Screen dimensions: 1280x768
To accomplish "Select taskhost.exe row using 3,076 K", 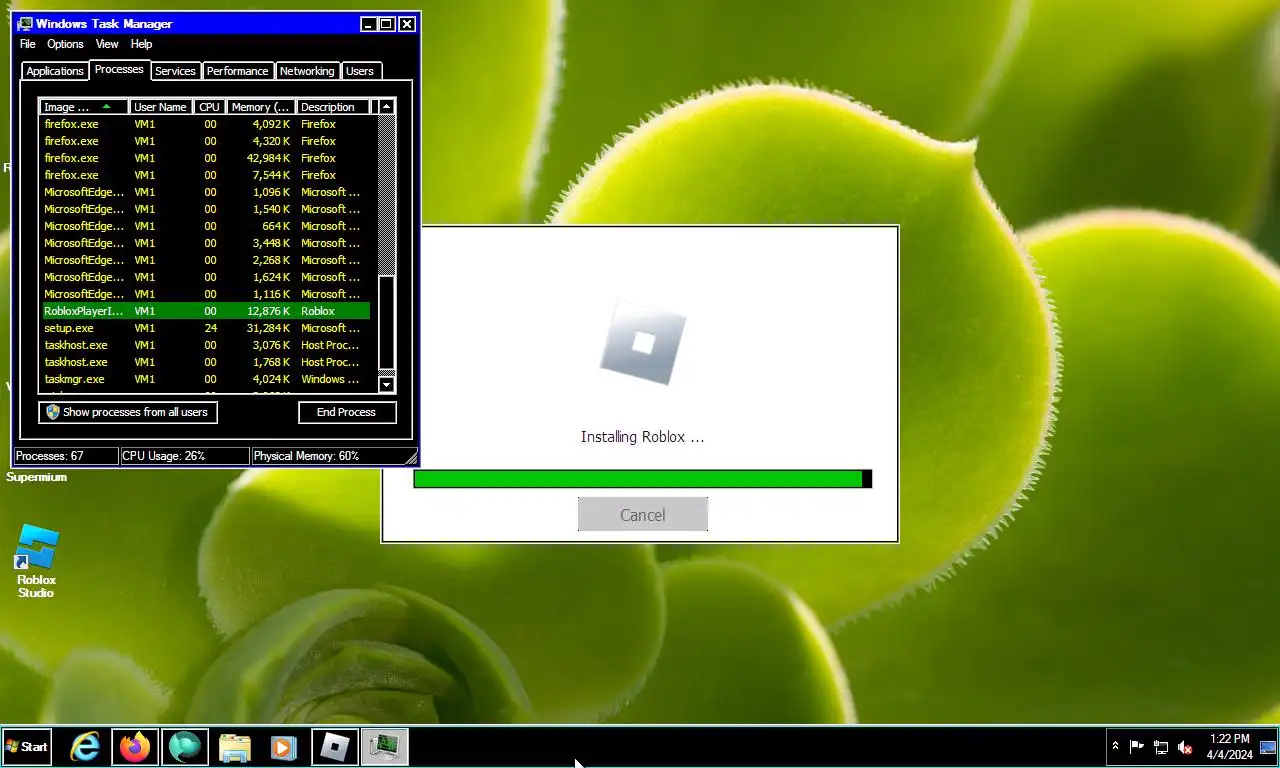I will point(205,345).
